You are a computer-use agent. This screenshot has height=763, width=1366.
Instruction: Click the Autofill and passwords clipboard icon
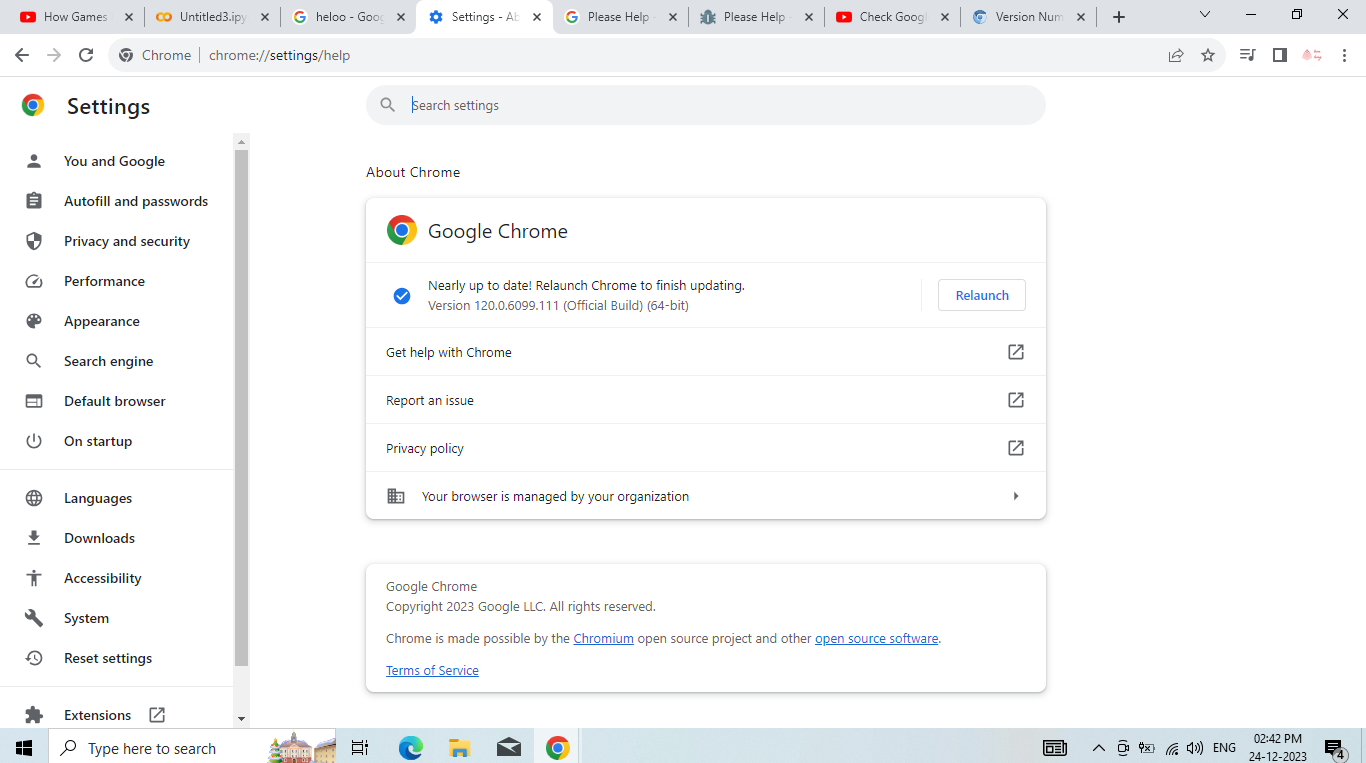pyautogui.click(x=34, y=201)
